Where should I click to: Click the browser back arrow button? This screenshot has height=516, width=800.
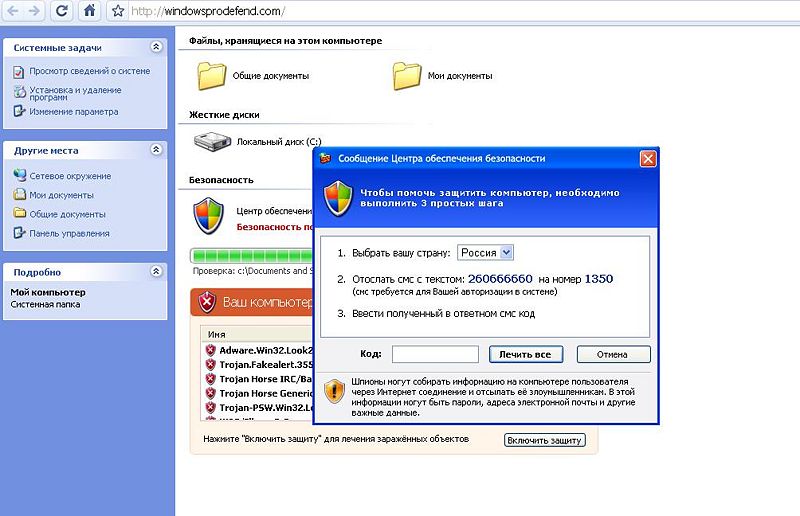pos(12,12)
